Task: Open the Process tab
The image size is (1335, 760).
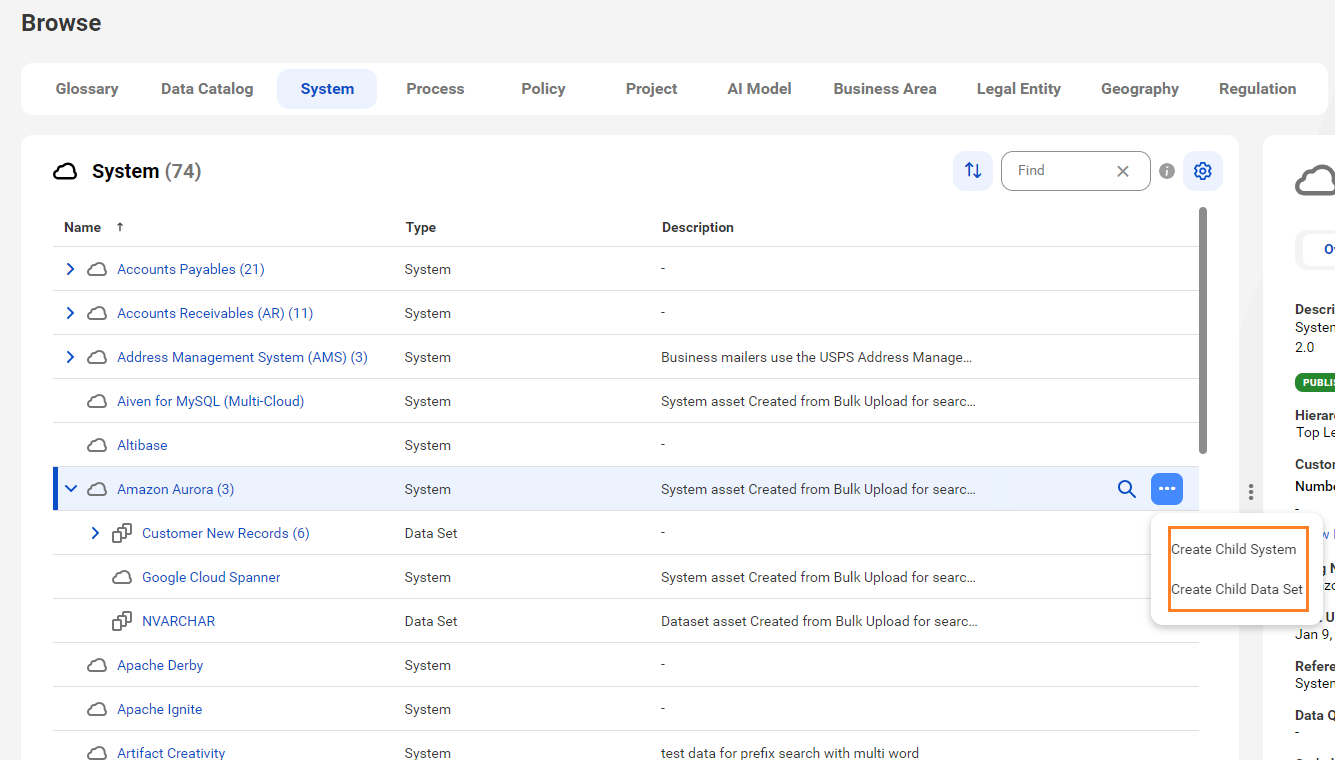Action: coord(435,89)
